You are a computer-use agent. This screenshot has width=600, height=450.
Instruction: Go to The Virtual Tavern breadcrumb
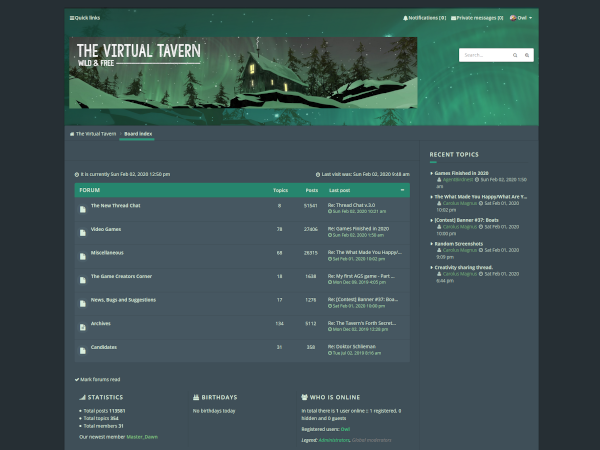[x=93, y=134]
